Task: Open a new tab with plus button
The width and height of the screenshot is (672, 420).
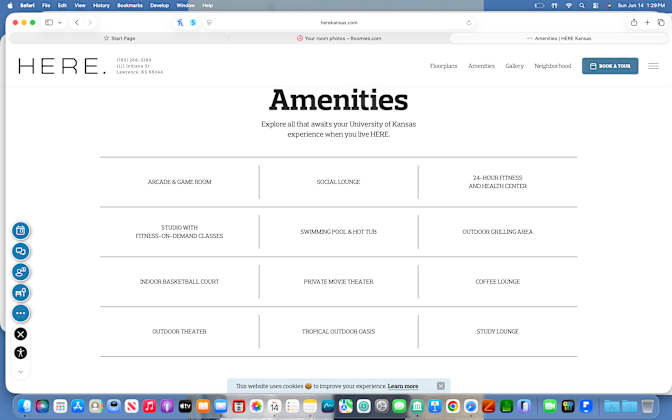Action: click(x=647, y=22)
